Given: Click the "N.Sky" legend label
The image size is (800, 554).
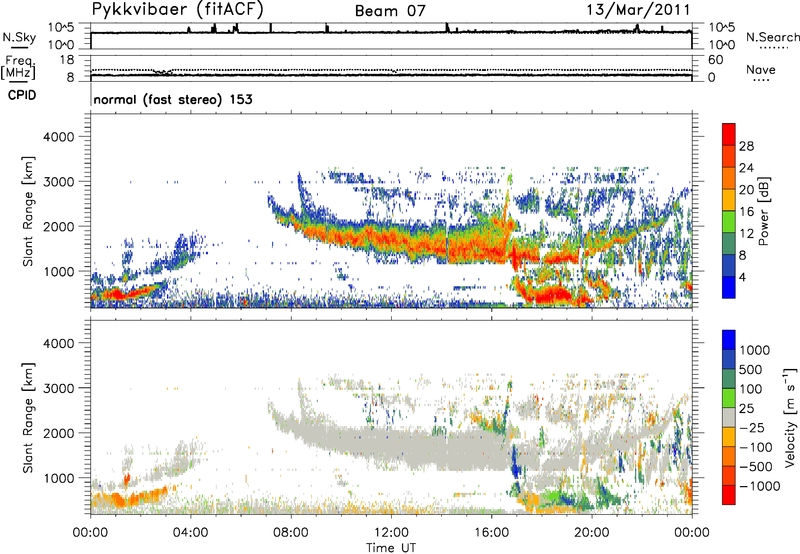Looking at the screenshot, I should [19, 37].
